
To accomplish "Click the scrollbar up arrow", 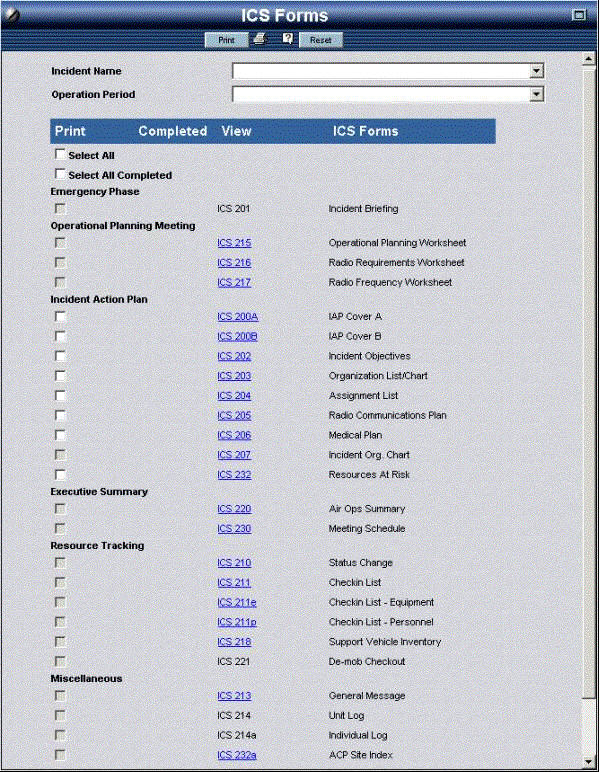I will [x=589, y=59].
